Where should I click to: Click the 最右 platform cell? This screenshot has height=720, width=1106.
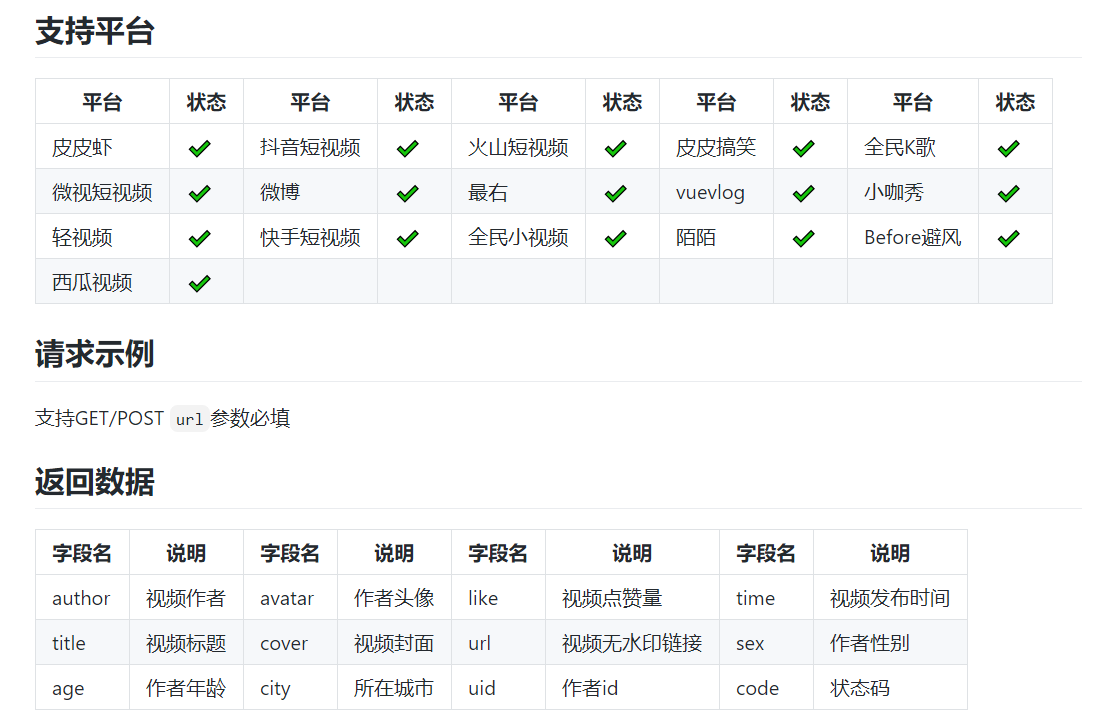(488, 193)
